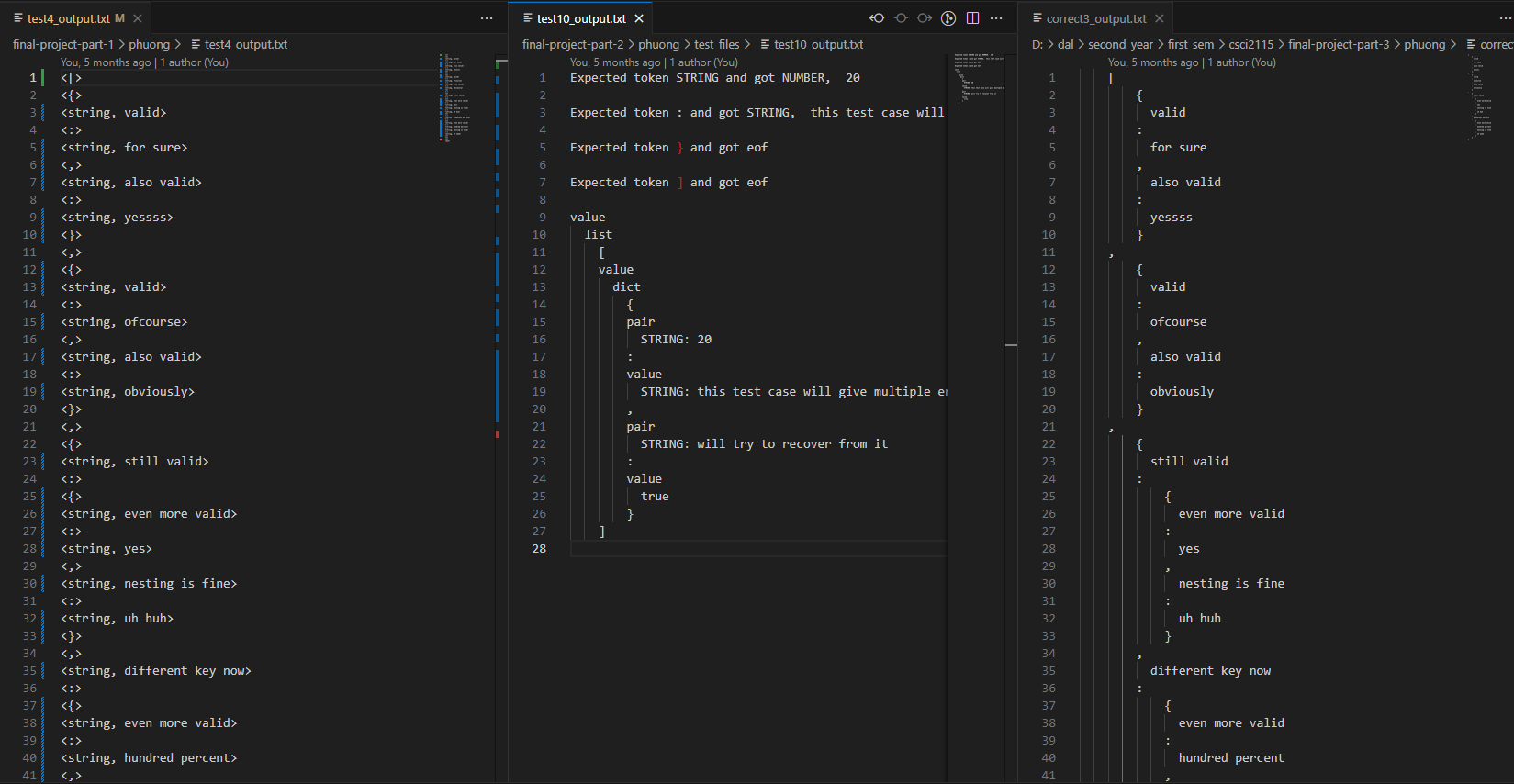
Task: Click '<string, yessss>' in test4_output.txt
Action: click(x=117, y=218)
